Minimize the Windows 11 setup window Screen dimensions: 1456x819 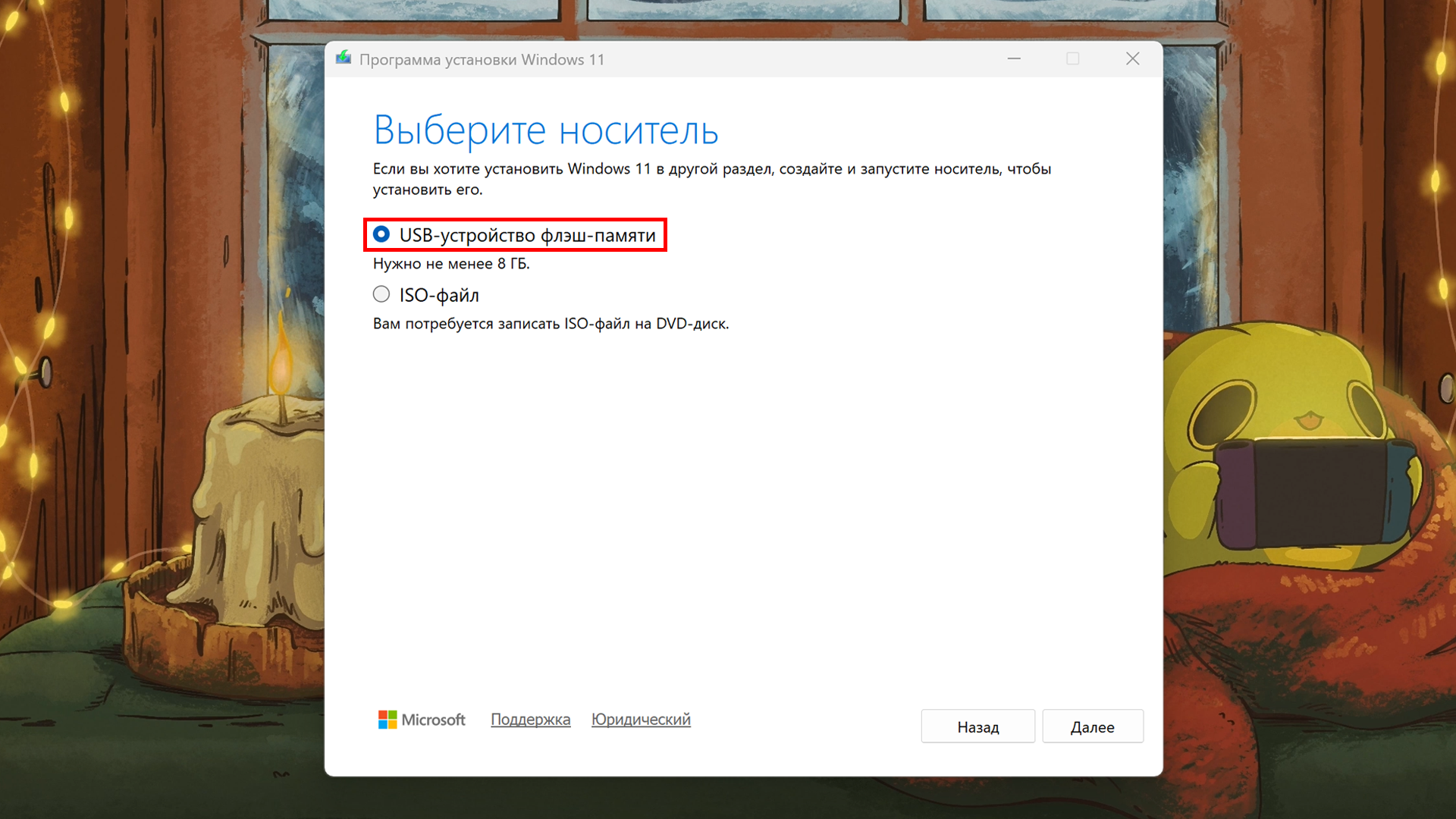(x=1014, y=59)
